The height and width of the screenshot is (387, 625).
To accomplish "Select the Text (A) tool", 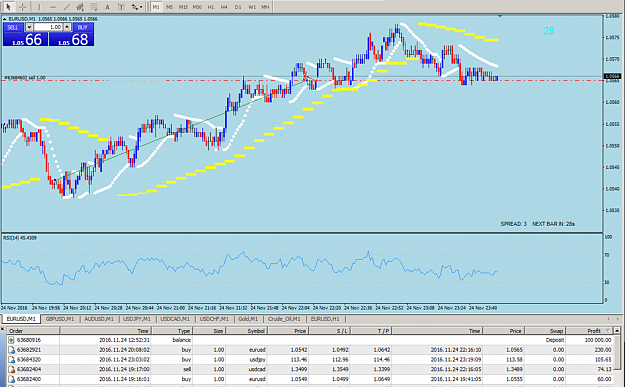I will point(107,7).
